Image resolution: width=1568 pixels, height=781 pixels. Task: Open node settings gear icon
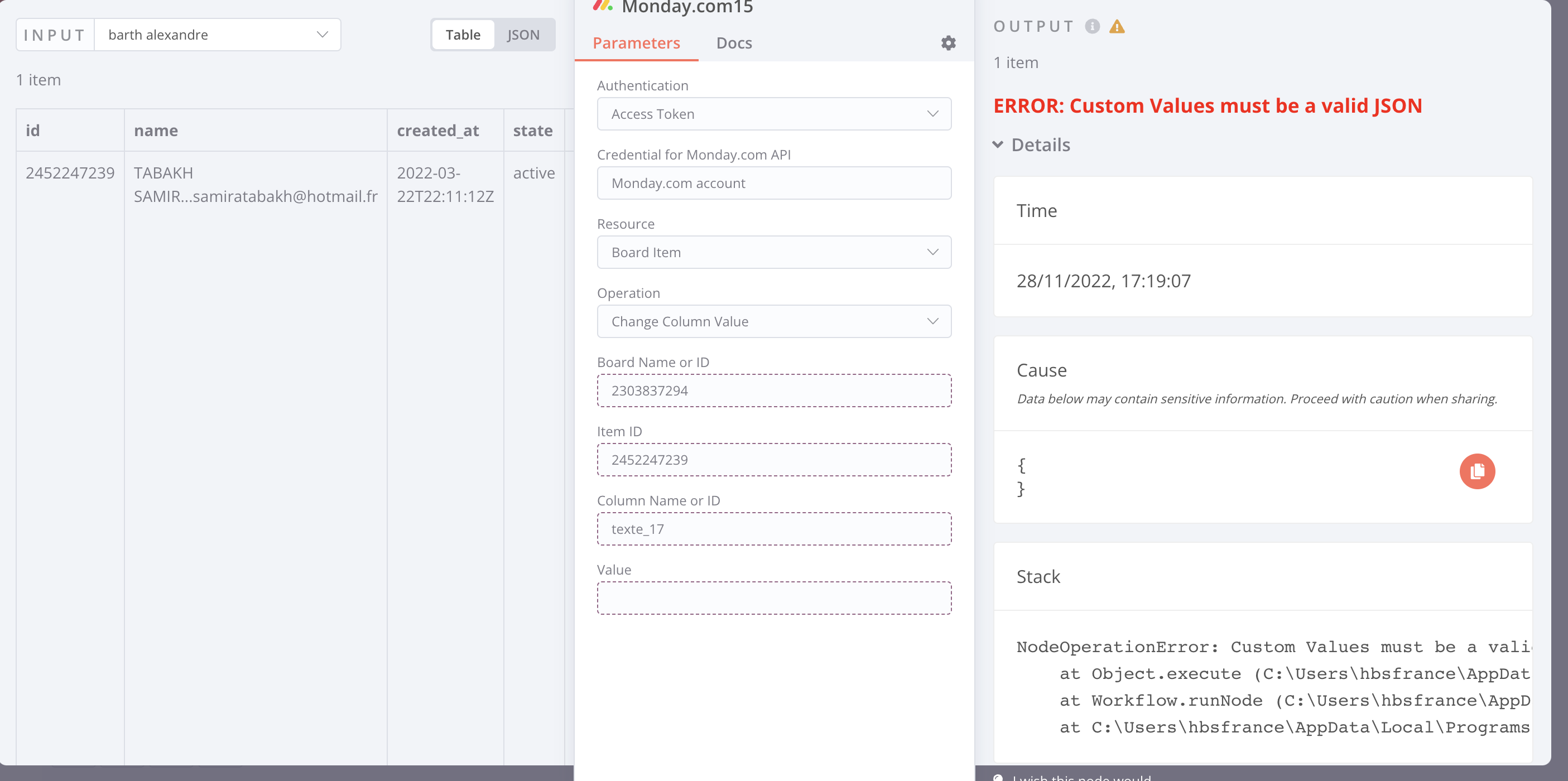point(947,42)
